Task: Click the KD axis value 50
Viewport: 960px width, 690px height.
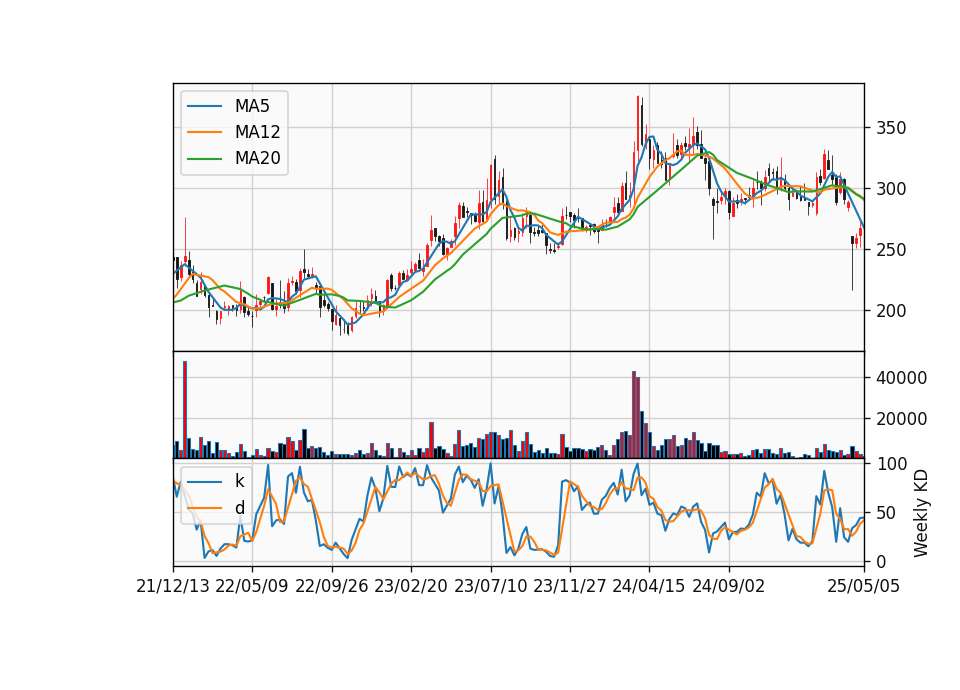Action: (886, 512)
